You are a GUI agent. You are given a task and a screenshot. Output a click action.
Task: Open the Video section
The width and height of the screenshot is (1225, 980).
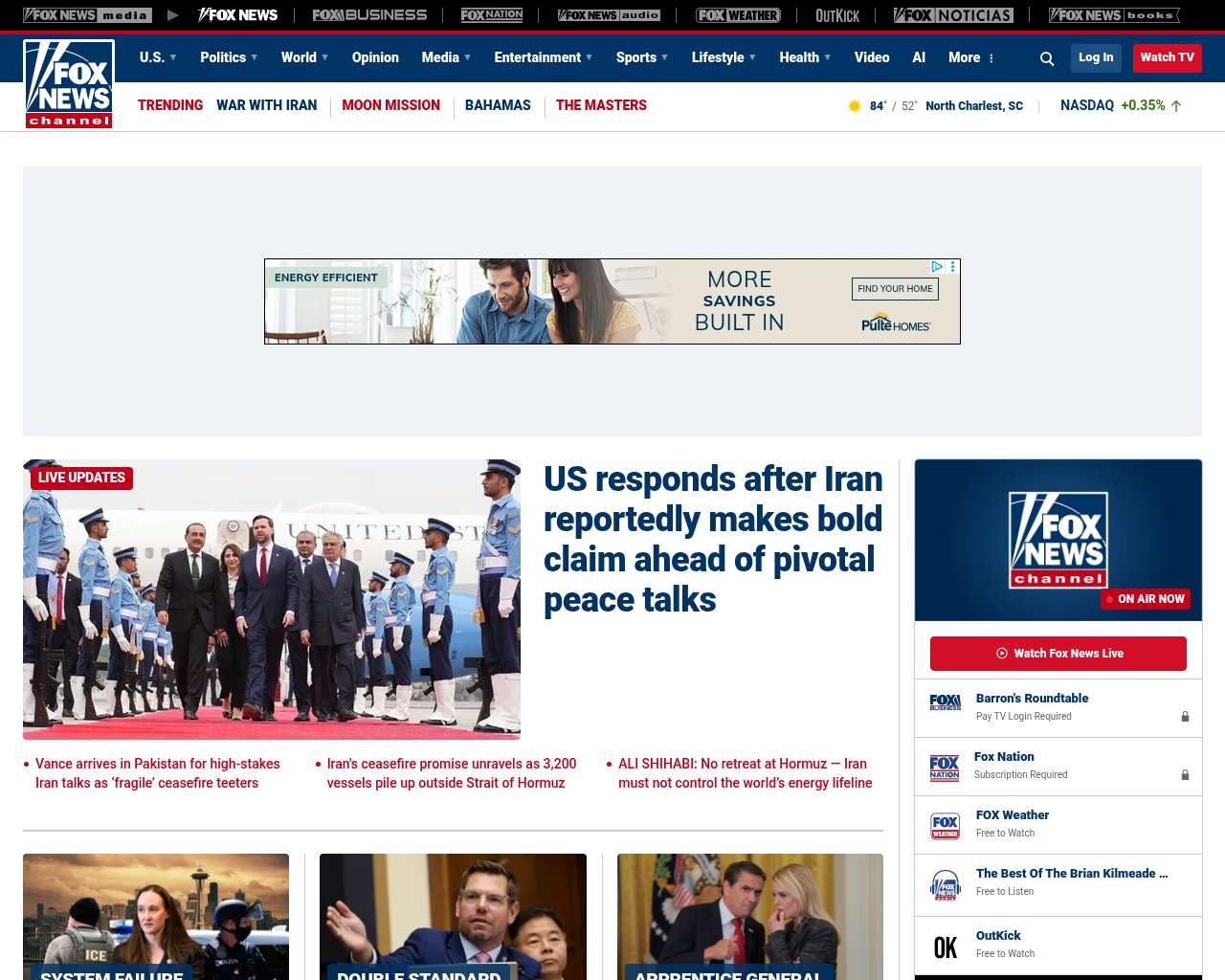872,57
